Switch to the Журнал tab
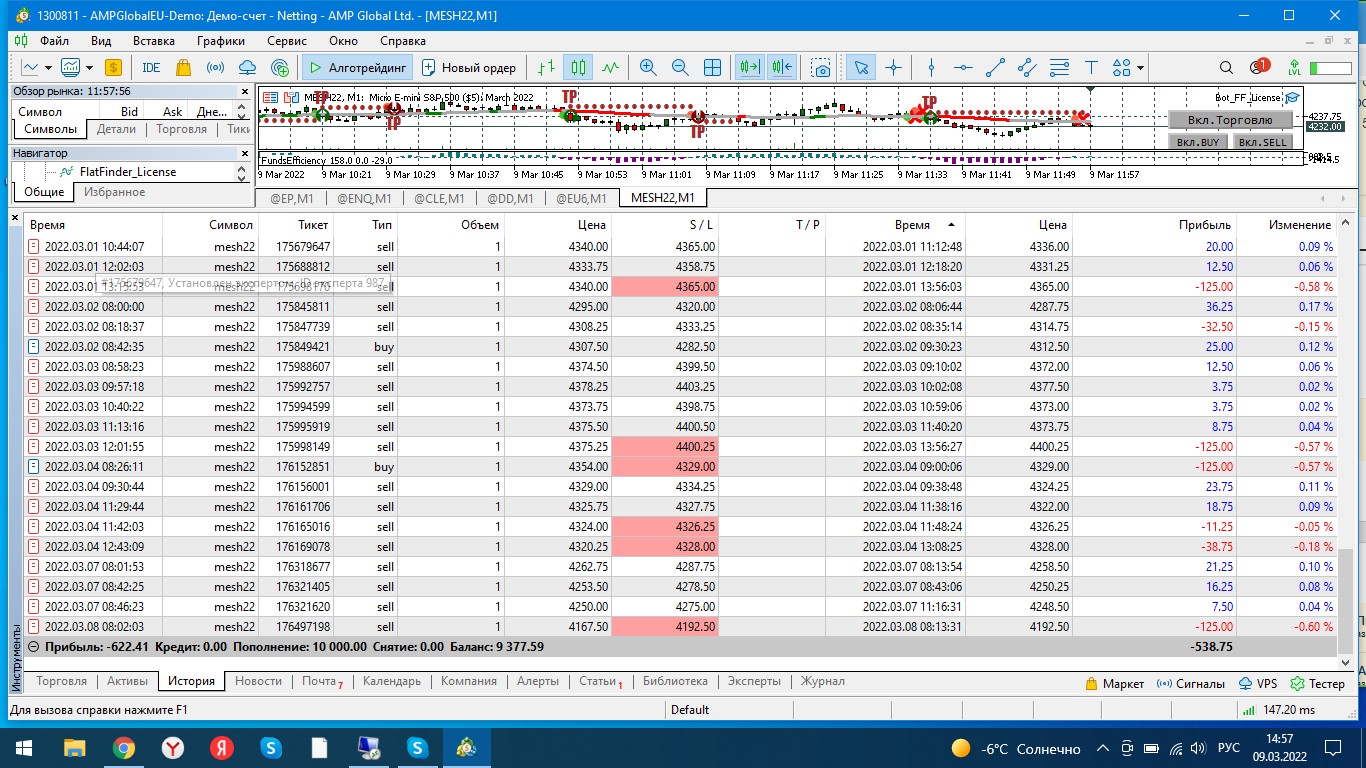The image size is (1366, 768). [x=822, y=681]
